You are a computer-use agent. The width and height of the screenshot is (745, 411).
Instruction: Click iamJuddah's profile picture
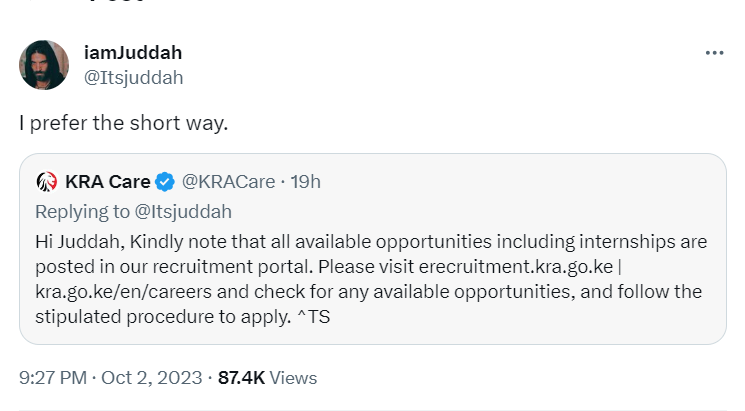[44, 65]
